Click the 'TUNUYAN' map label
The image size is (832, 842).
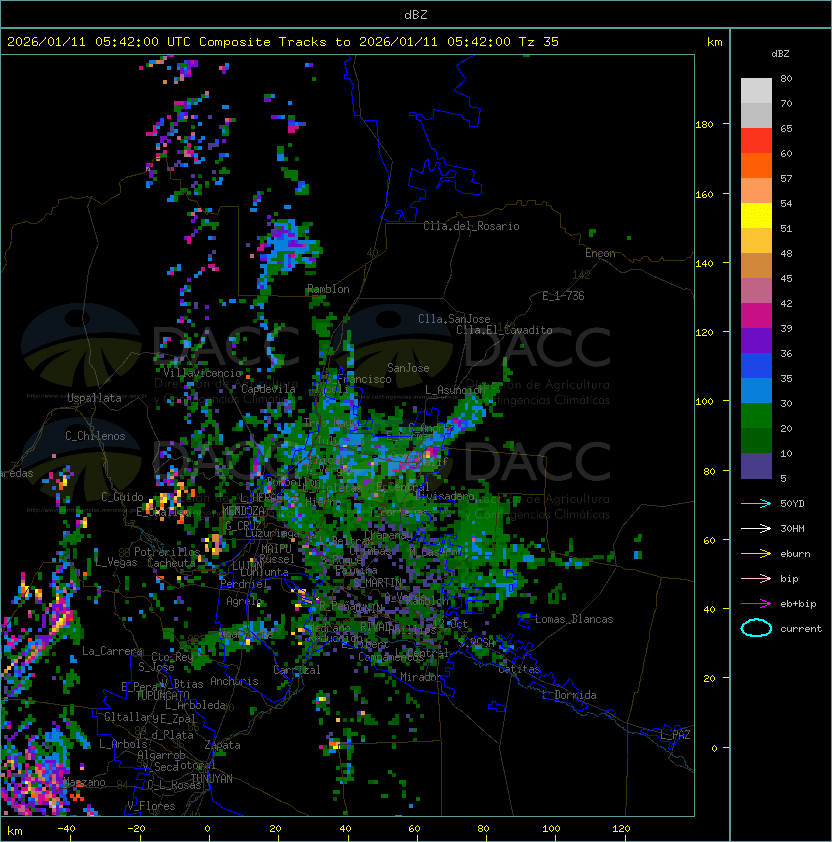click(x=212, y=778)
